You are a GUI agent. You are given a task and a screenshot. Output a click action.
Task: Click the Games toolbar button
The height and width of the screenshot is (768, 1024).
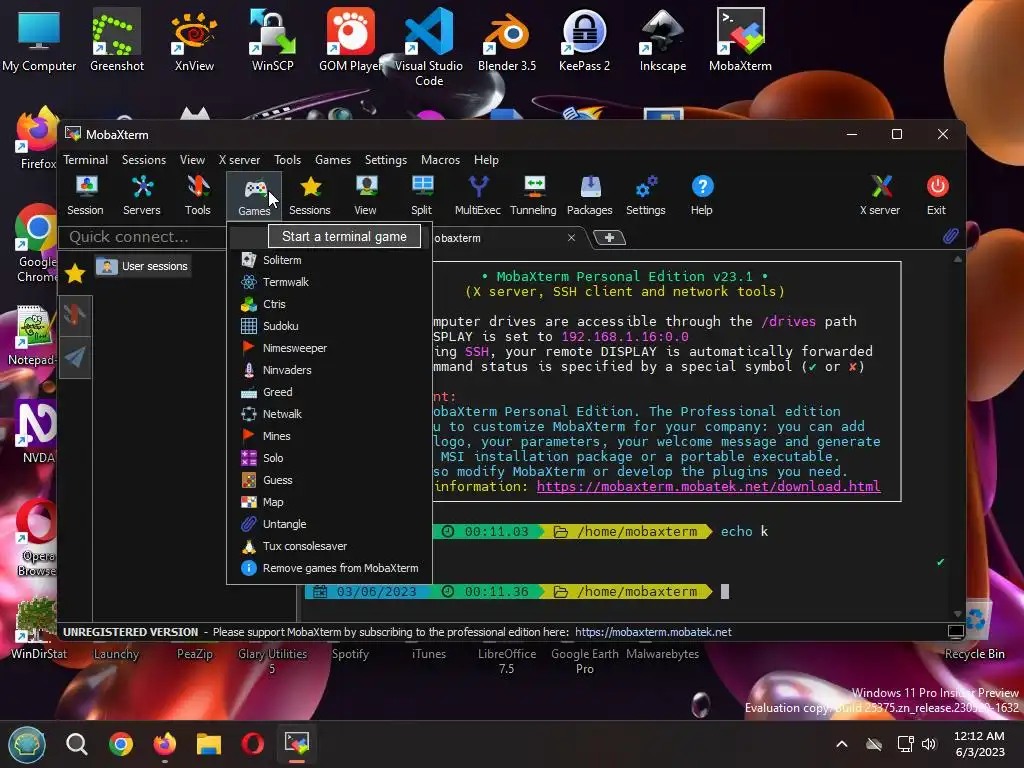[254, 195]
